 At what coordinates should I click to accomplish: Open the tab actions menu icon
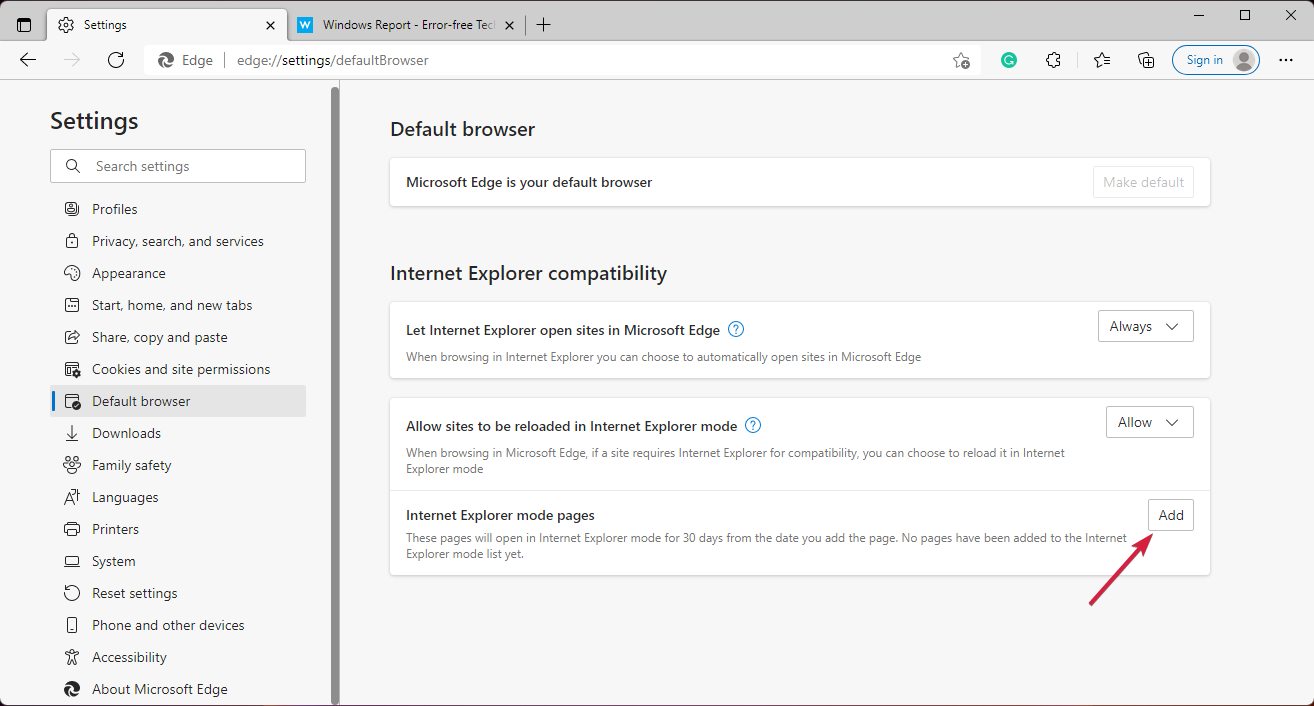pyautogui.click(x=22, y=24)
